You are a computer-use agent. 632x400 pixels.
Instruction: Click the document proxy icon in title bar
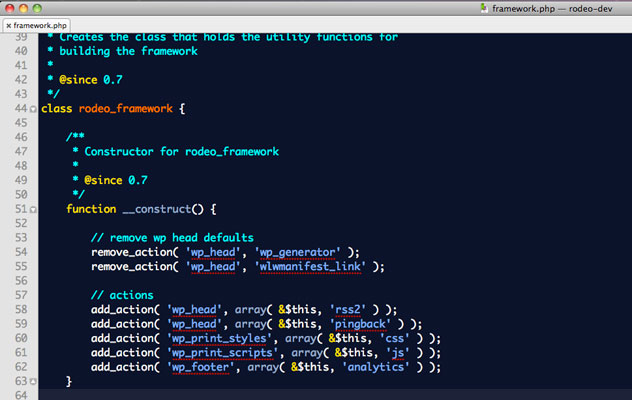(482, 8)
